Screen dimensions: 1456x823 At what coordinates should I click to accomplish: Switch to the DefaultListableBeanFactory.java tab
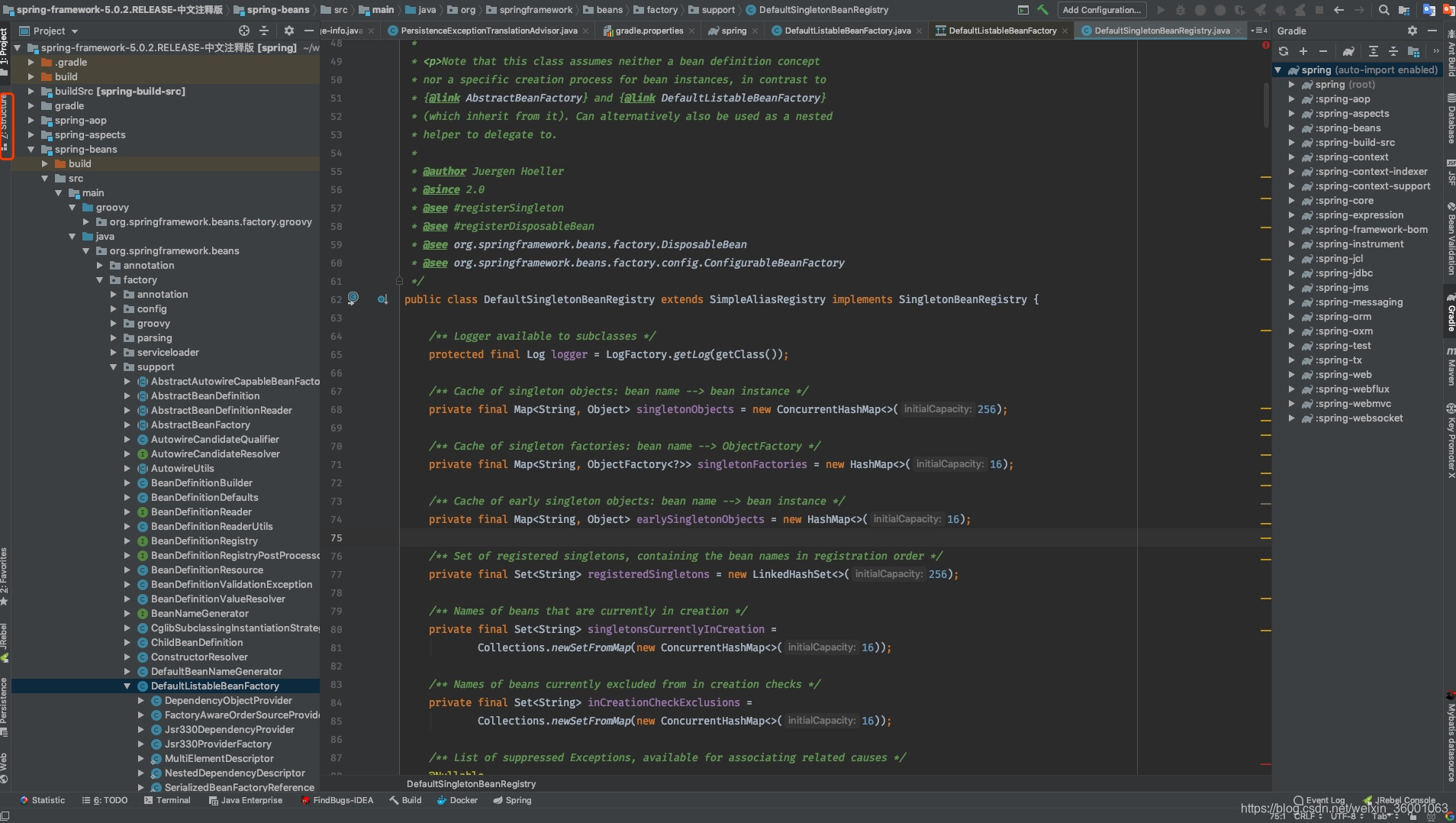[x=847, y=31]
